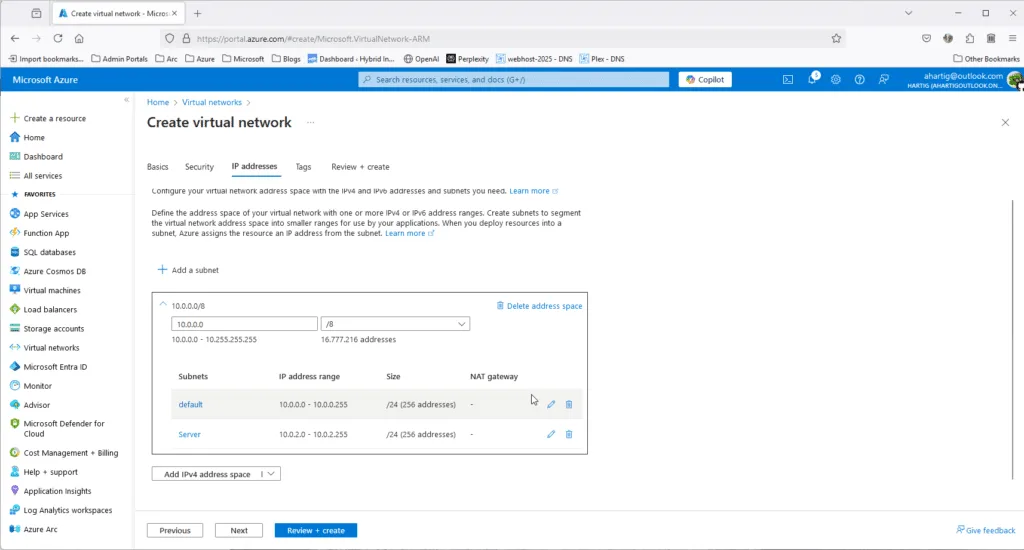Go to the Review + create tab
Viewport: 1024px width, 550px height.
click(x=360, y=167)
